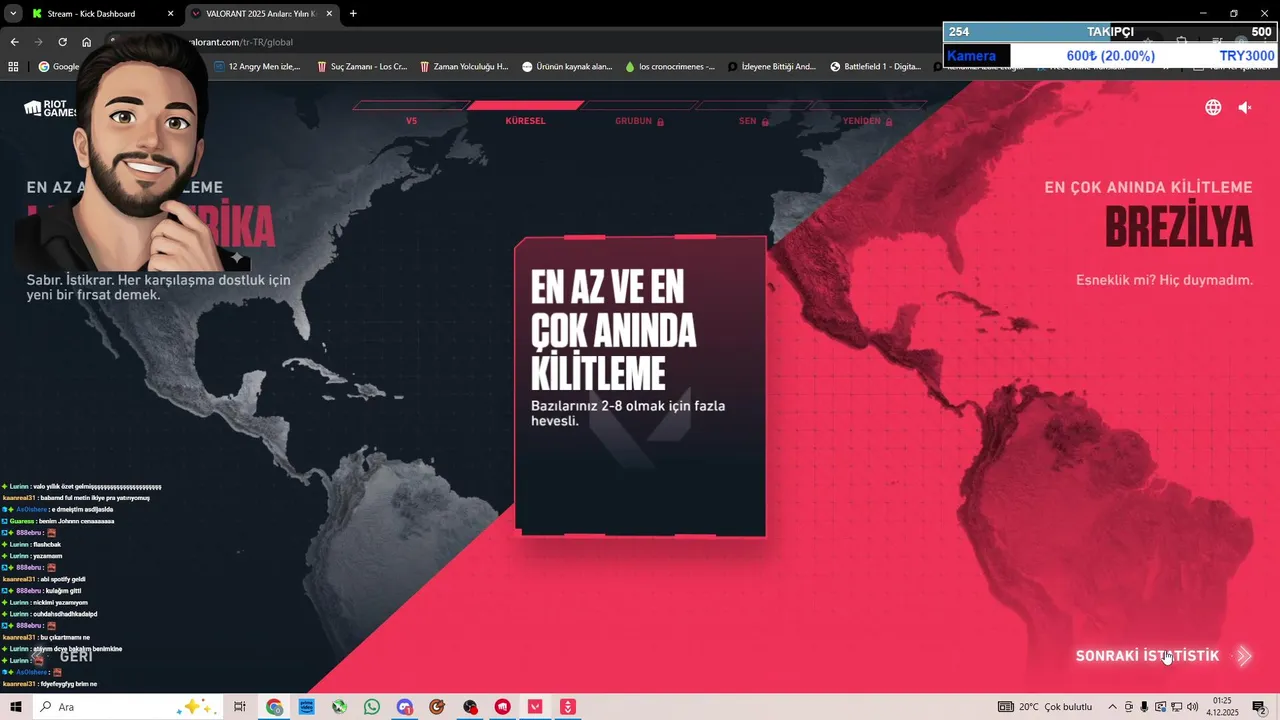1280x720 pixels.
Task: Click SONRAKİ İSTATİSTİK link
Action: 1147,656
